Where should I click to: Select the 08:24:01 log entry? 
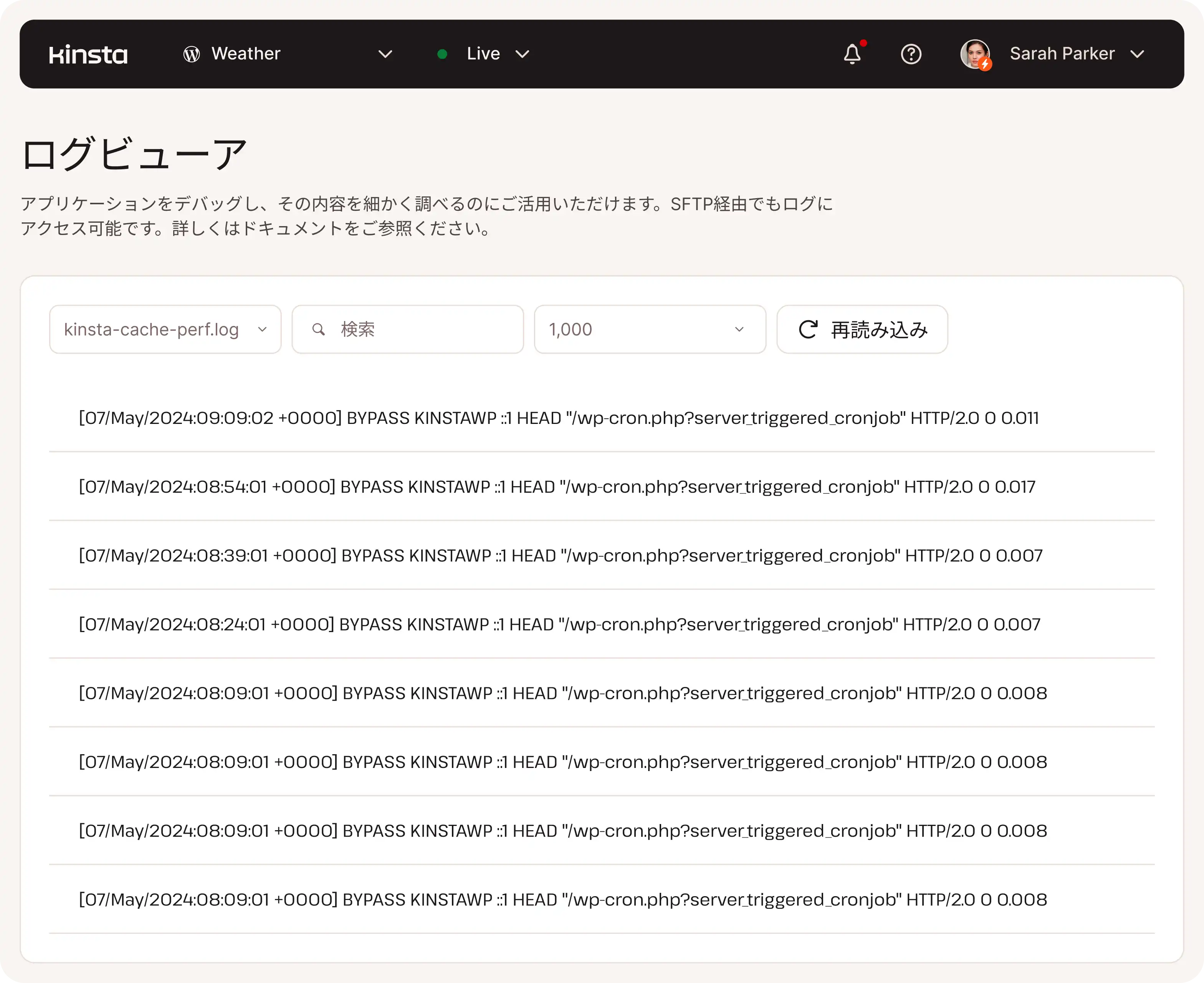click(x=559, y=625)
